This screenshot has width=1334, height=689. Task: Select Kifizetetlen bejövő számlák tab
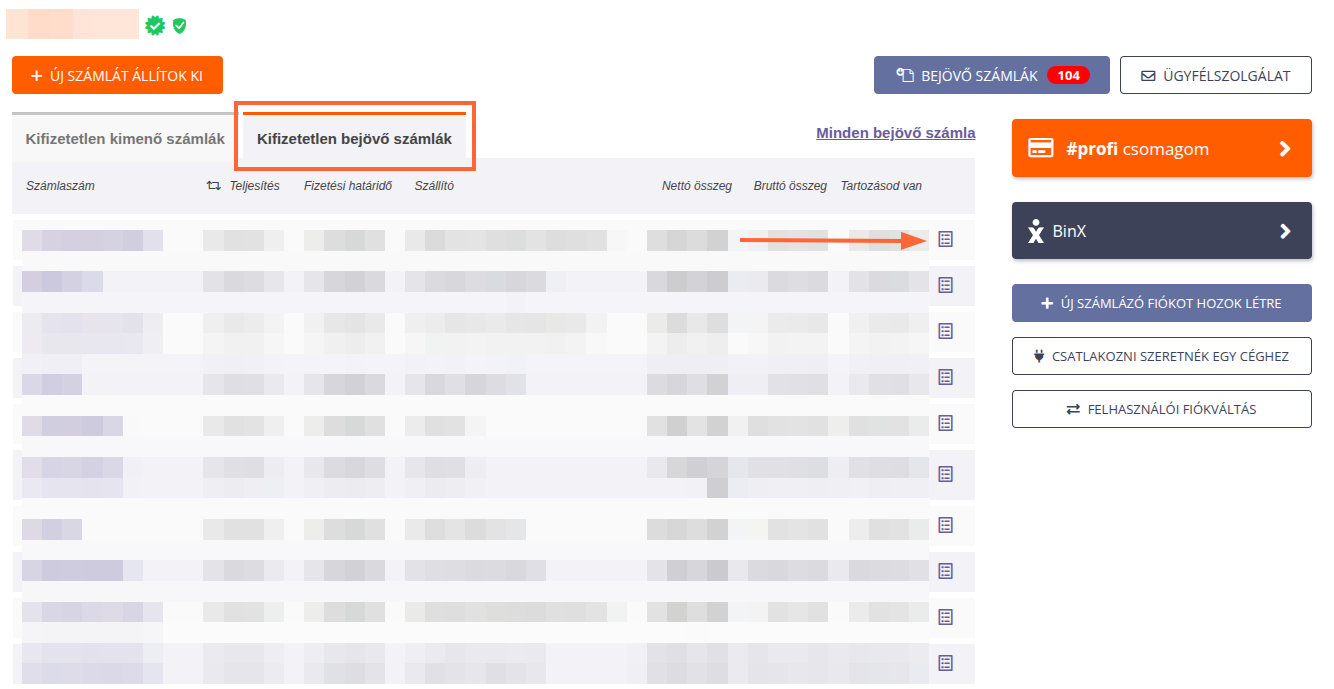[354, 139]
